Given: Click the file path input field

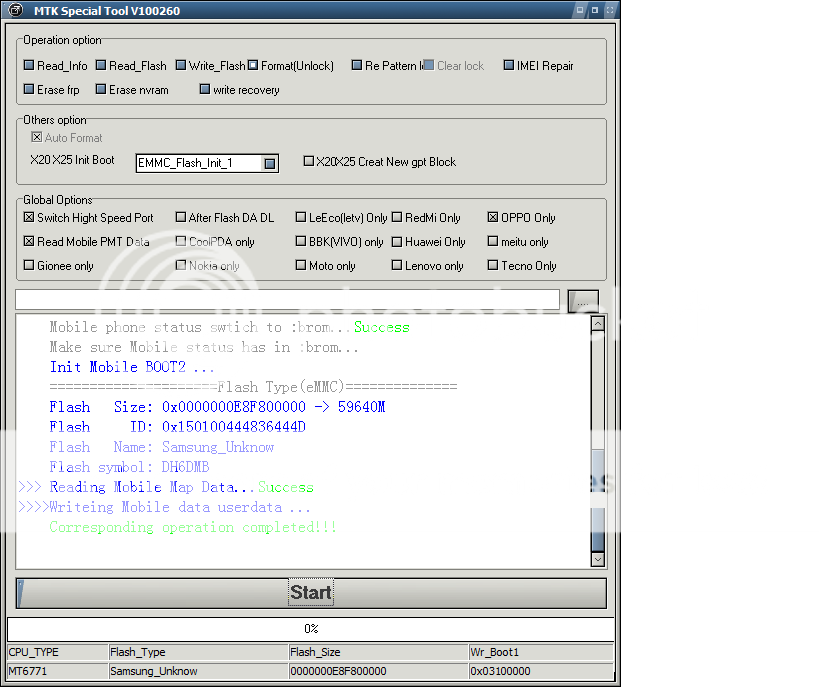Looking at the screenshot, I should pos(287,300).
